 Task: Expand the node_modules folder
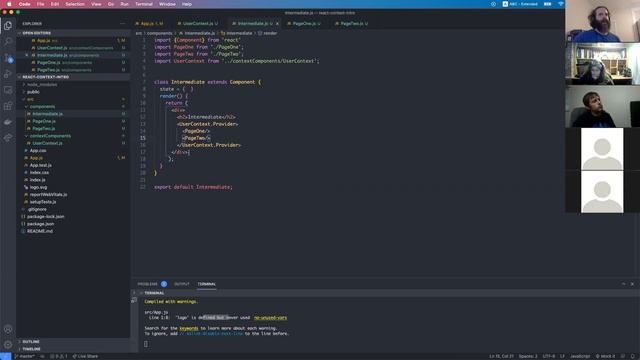(x=73, y=84)
